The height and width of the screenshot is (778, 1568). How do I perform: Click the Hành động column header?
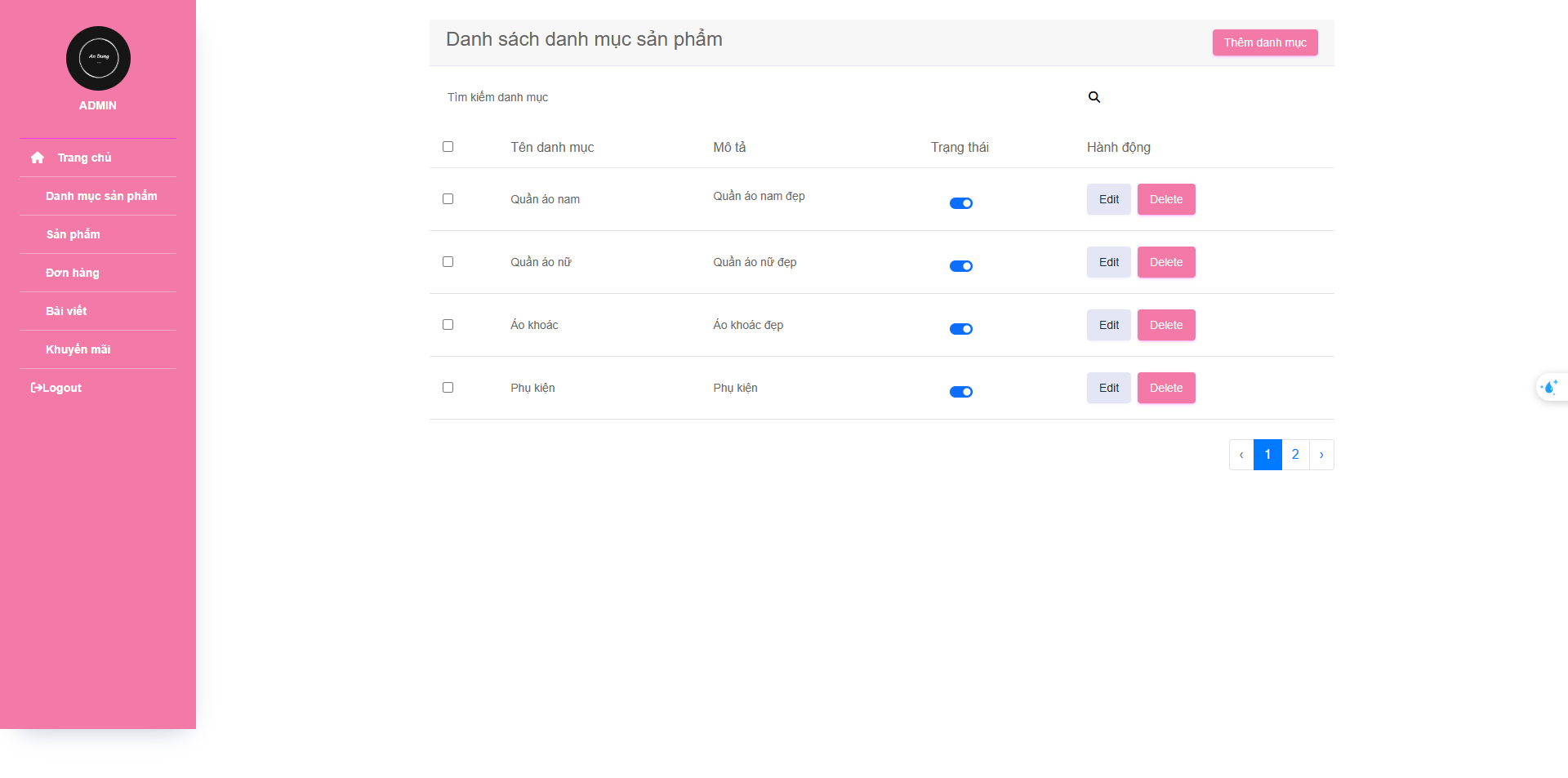1118,147
